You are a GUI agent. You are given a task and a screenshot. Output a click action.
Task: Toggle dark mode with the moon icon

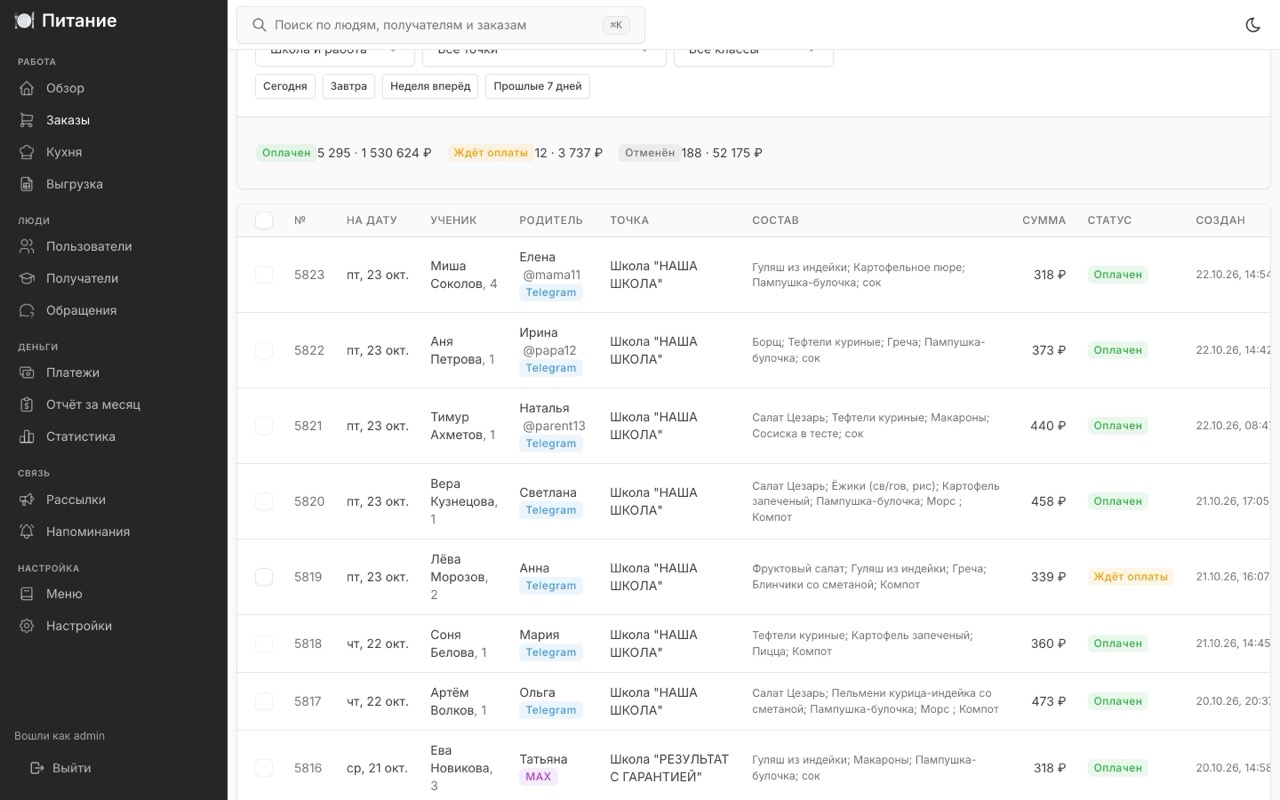[1253, 25]
